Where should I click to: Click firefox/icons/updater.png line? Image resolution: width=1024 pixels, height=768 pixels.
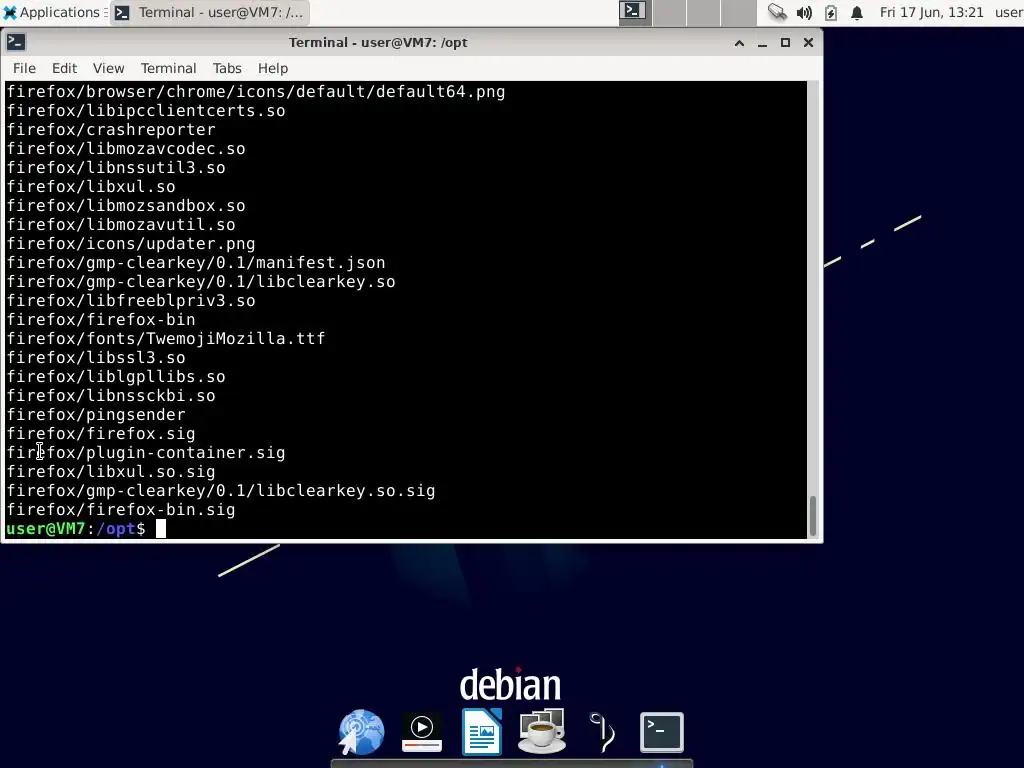(x=131, y=244)
